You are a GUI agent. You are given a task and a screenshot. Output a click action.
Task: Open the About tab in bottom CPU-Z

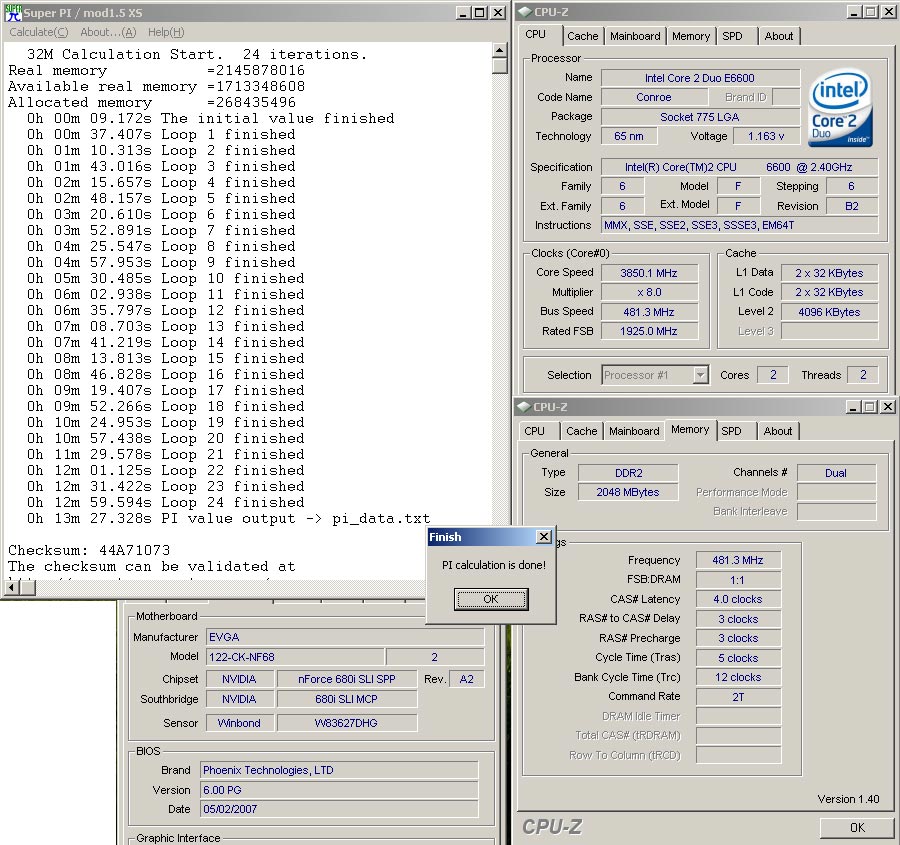click(x=778, y=431)
